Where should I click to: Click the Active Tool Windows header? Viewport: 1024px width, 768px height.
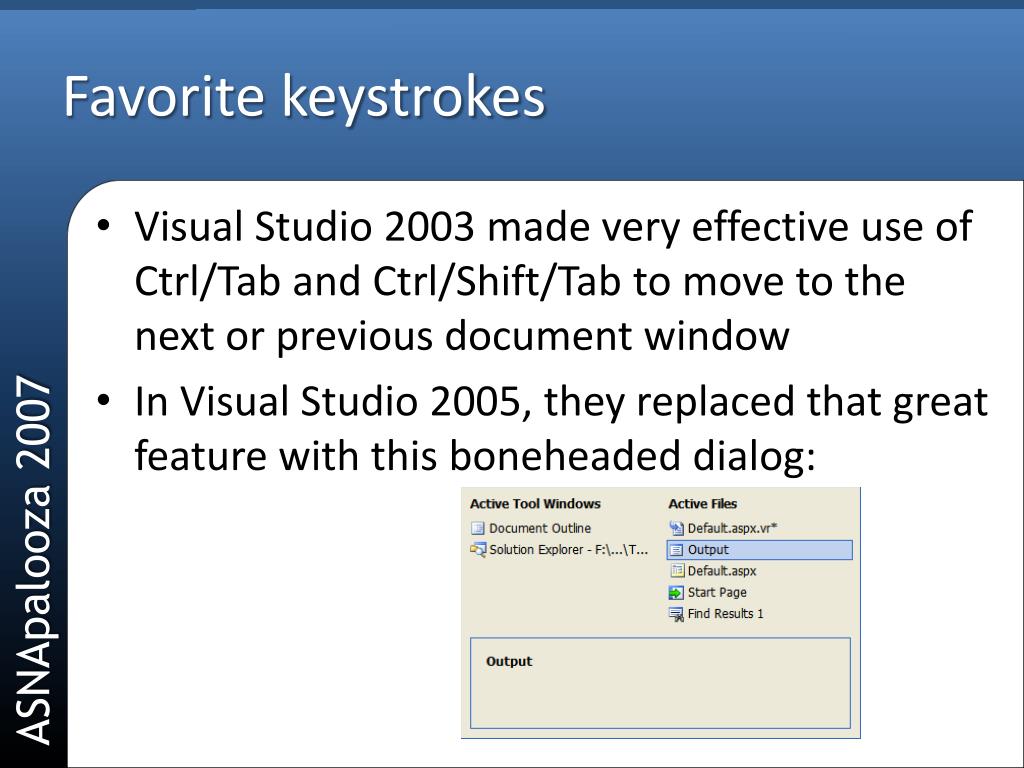[x=535, y=504]
